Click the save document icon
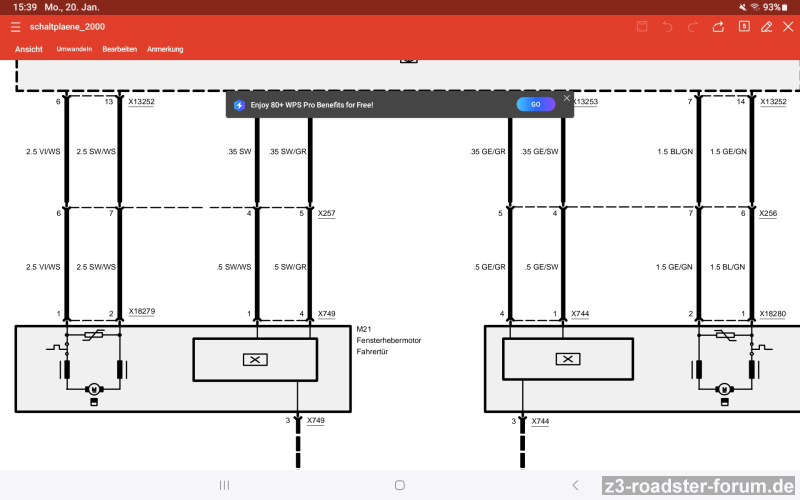 (642, 27)
